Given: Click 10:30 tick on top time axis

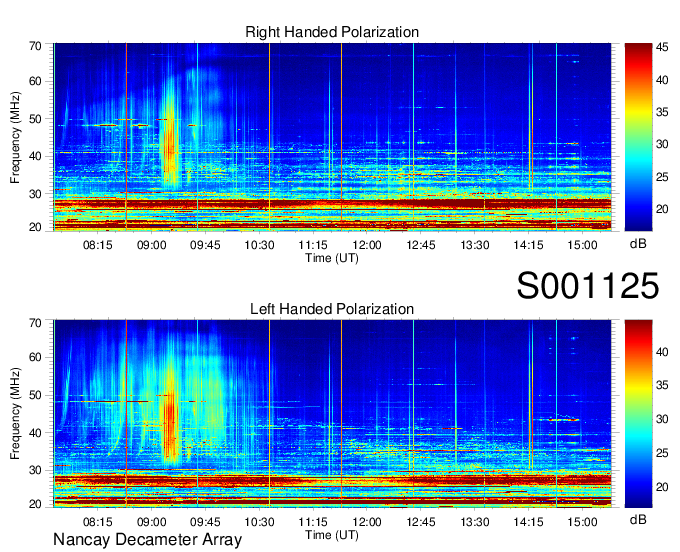Looking at the screenshot, I should click(x=259, y=245).
